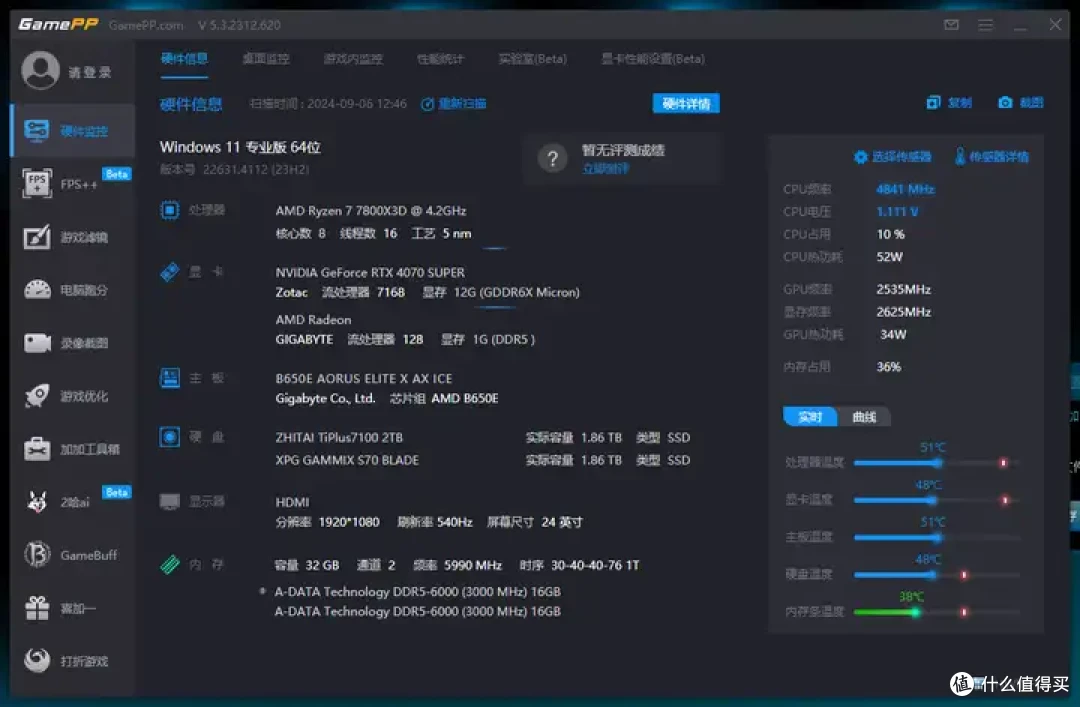Switch to the 桌面监控 tab
Viewport: 1080px width, 707px height.
point(266,59)
